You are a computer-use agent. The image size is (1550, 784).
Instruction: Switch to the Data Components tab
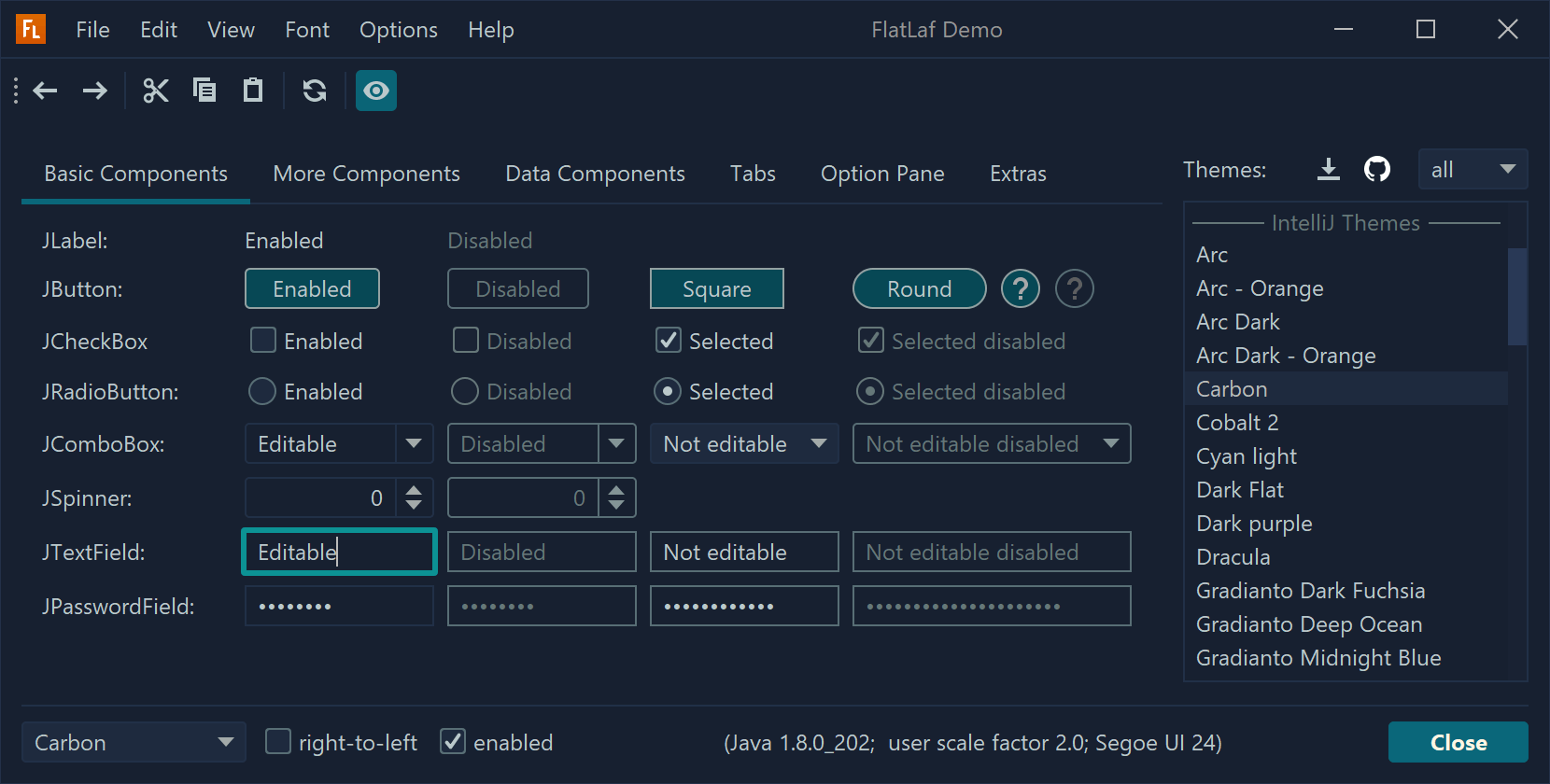click(x=595, y=174)
